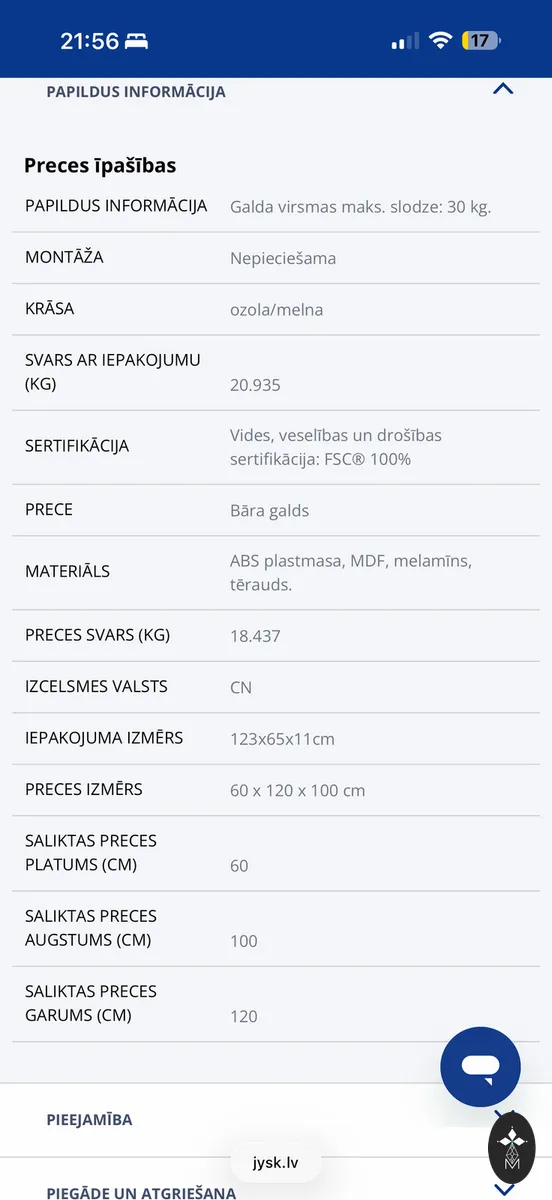Viewport: 552px width, 1200px height.
Task: Tap the ozola/melna colour value
Action: click(x=276, y=309)
